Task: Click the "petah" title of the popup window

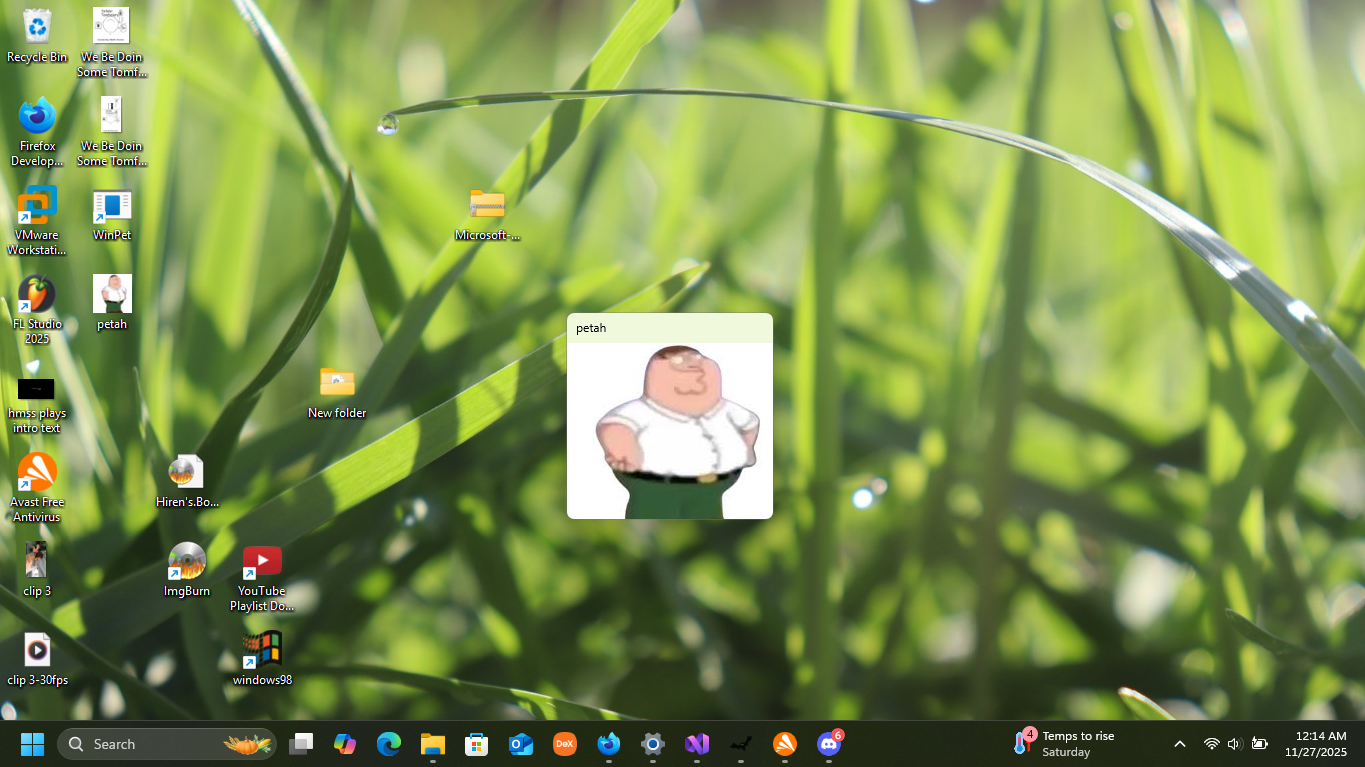Action: pos(591,328)
